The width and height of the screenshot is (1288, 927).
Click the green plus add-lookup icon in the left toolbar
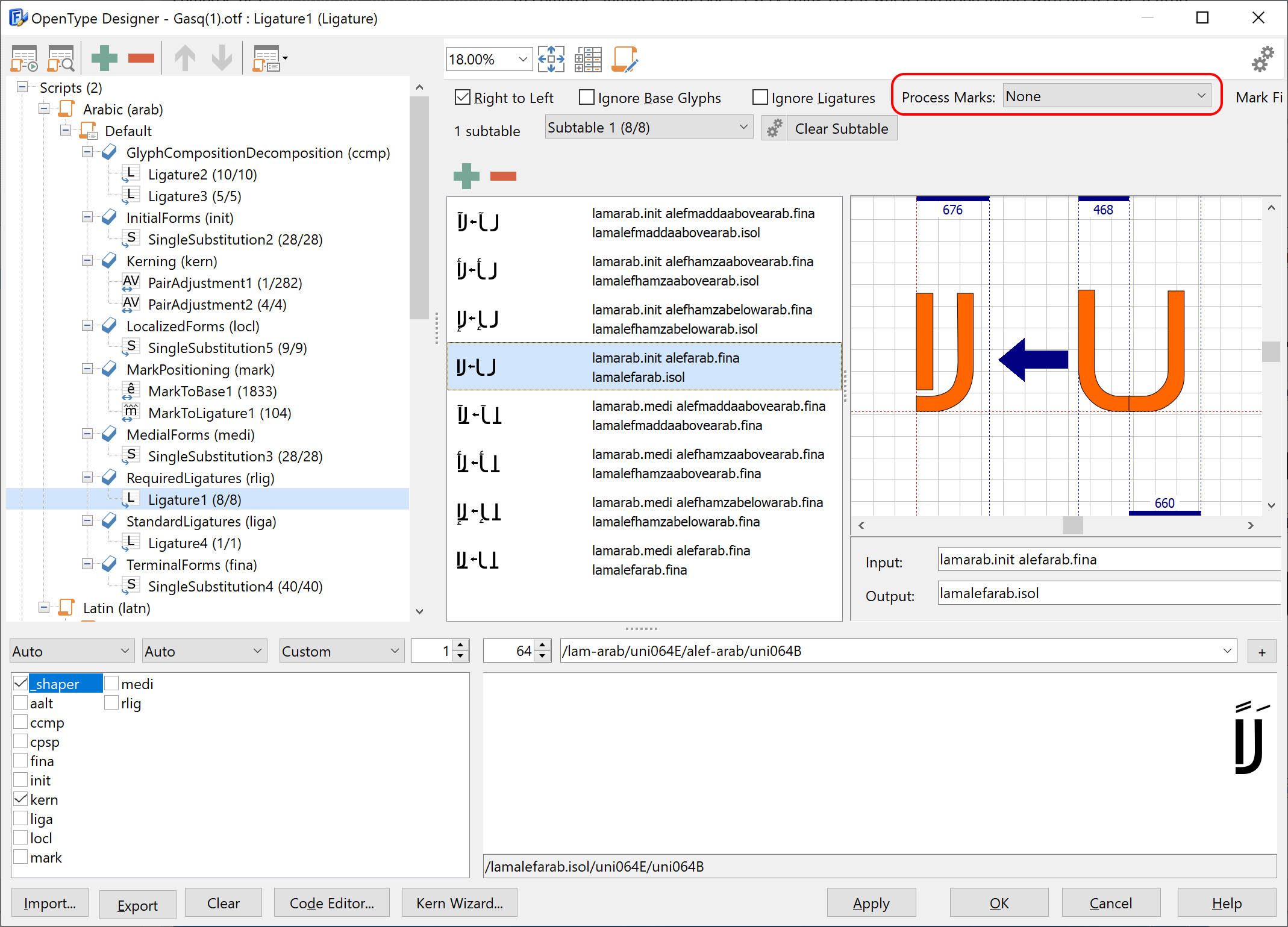point(104,58)
